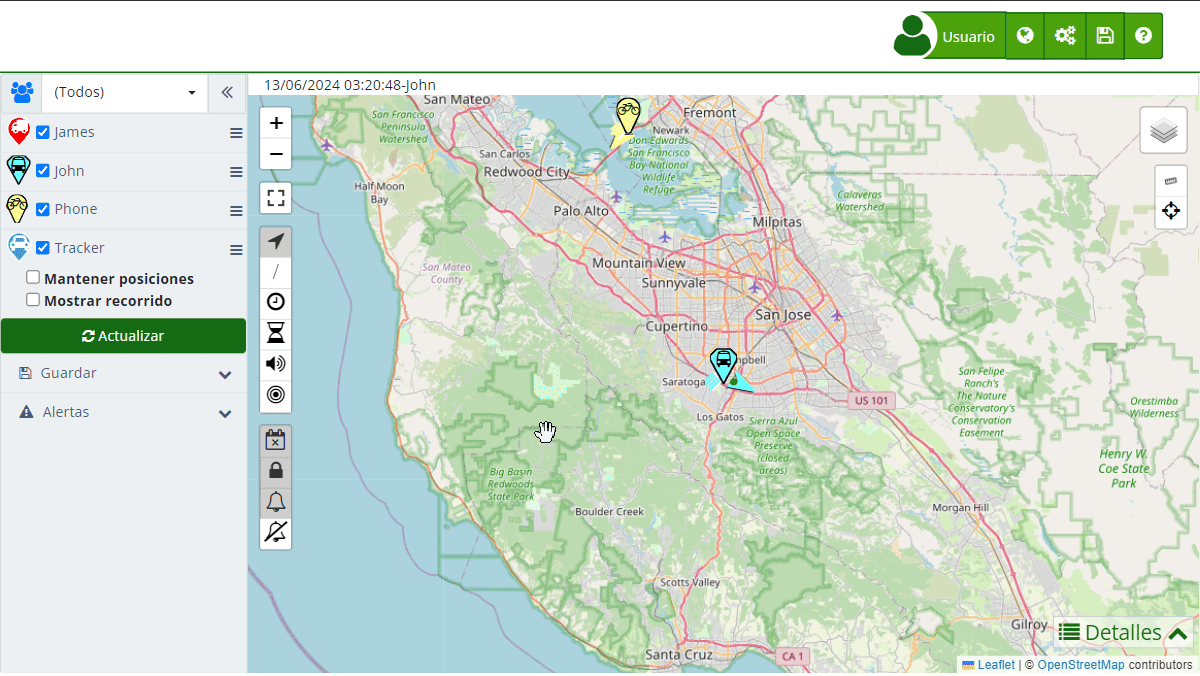The width and height of the screenshot is (1200, 676).
Task: Enable Mantener posiciones checkbox
Action: (33, 278)
